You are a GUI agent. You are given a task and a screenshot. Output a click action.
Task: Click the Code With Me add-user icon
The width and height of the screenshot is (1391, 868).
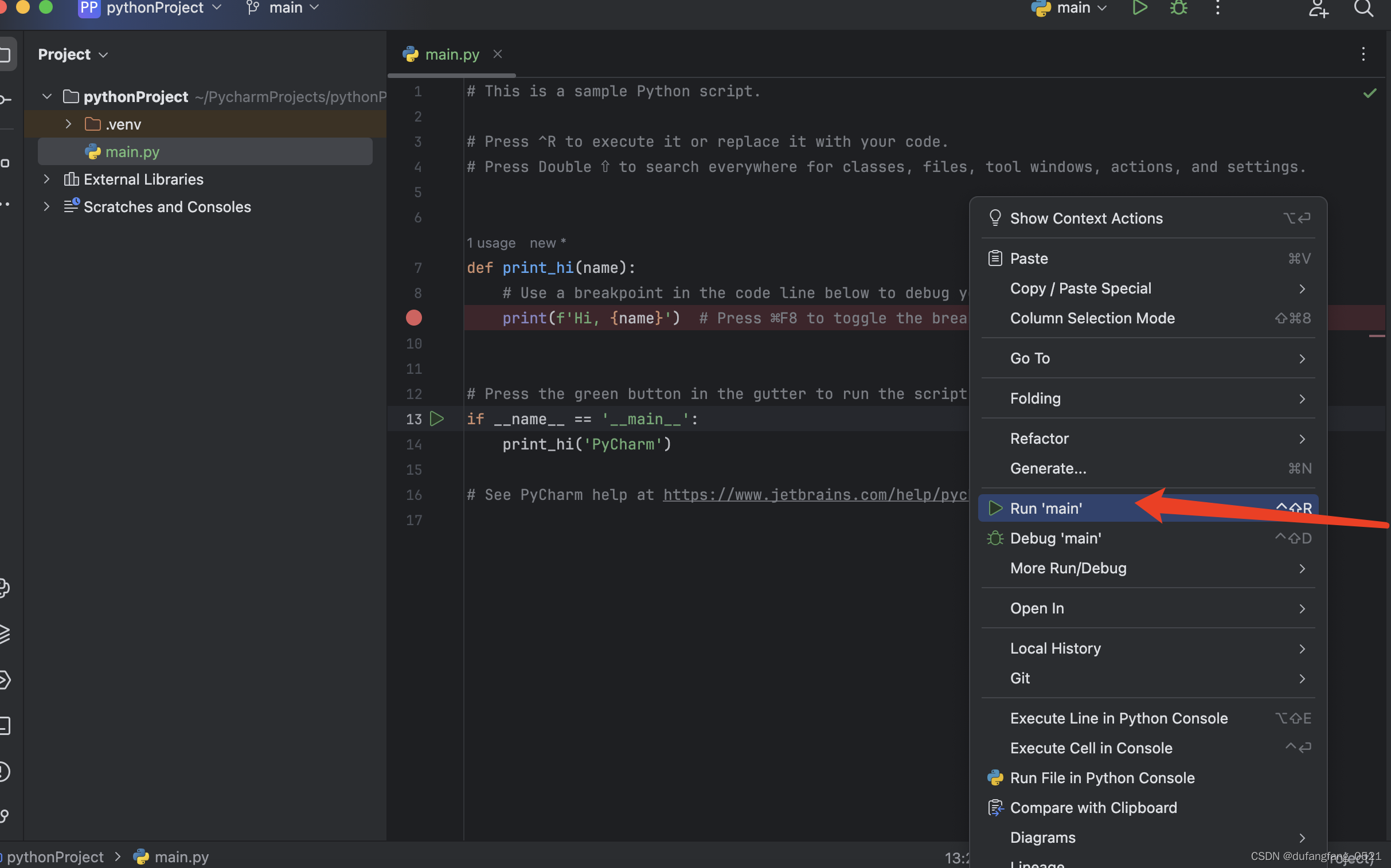click(x=1318, y=8)
